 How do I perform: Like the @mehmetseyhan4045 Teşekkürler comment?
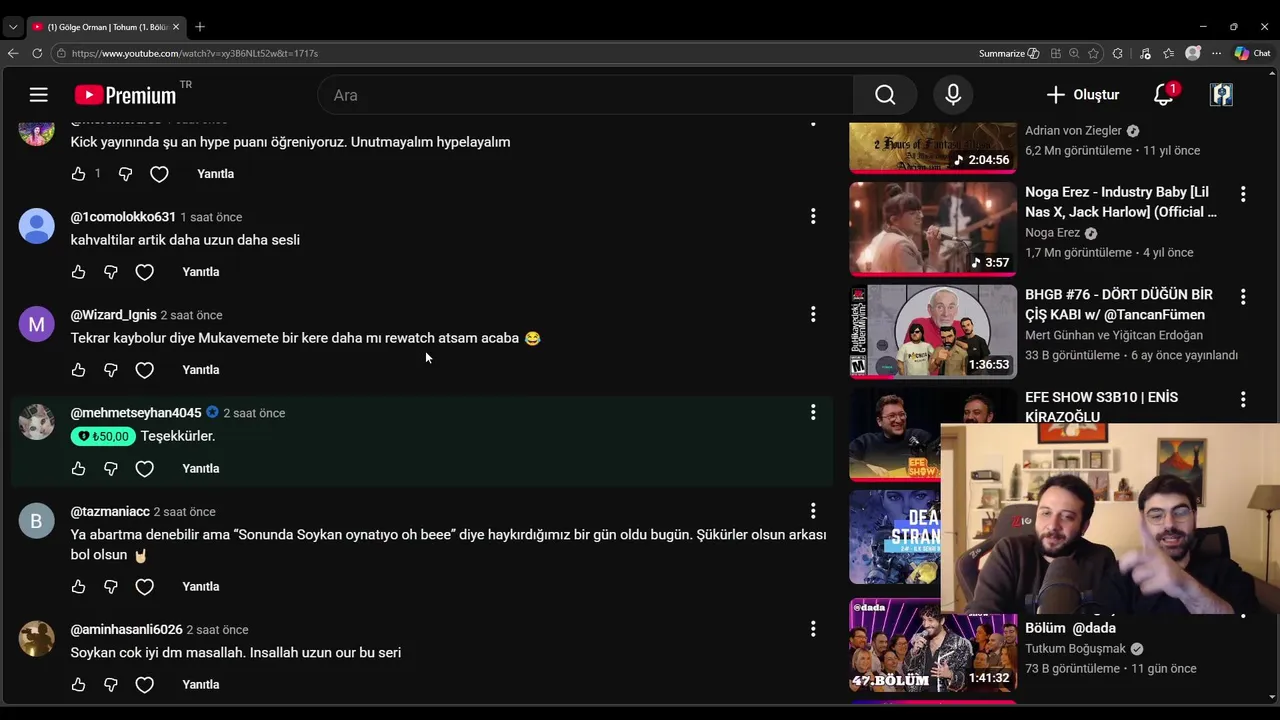(x=79, y=468)
